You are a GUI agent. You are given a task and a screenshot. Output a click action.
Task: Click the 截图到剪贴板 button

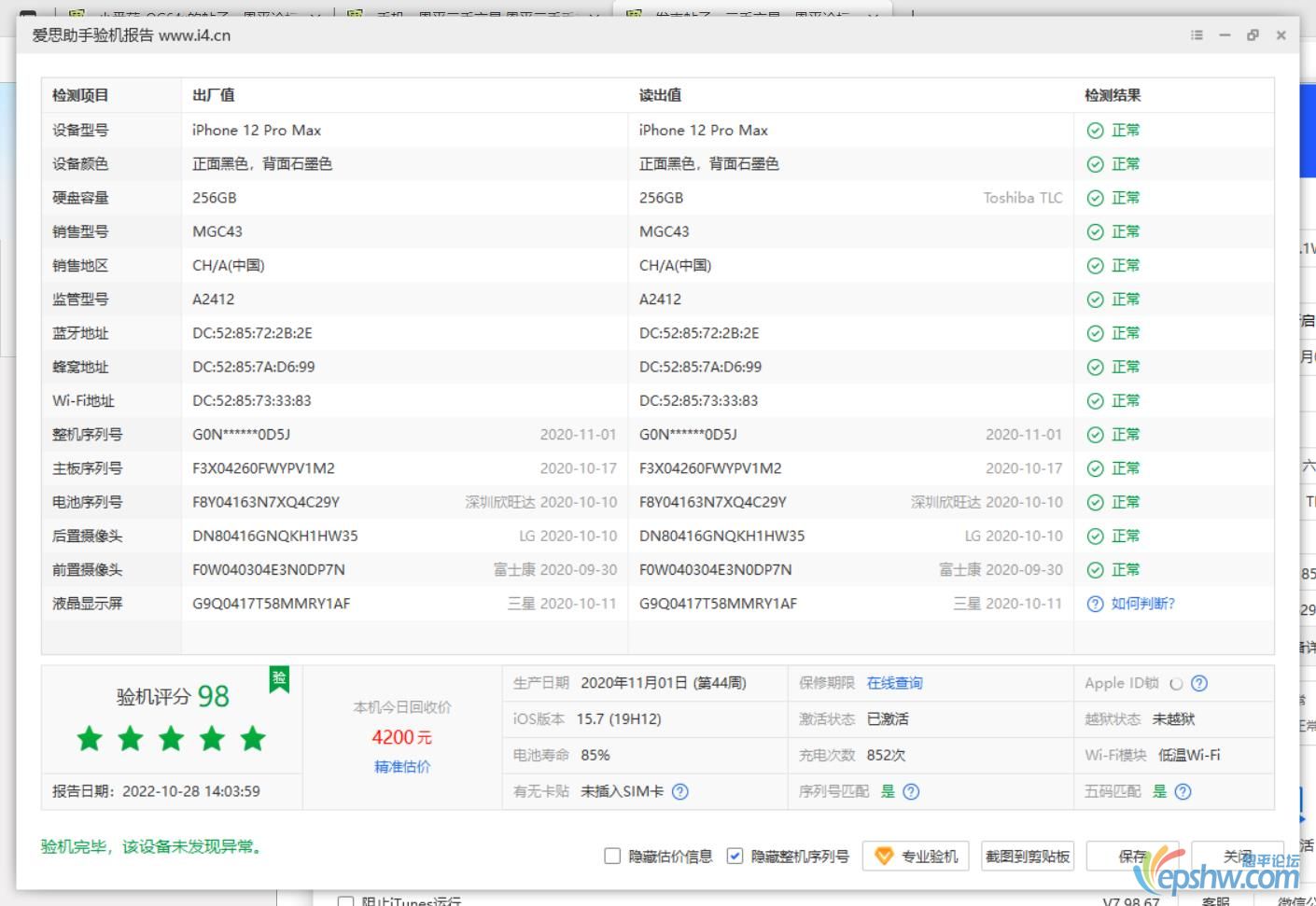1028,856
